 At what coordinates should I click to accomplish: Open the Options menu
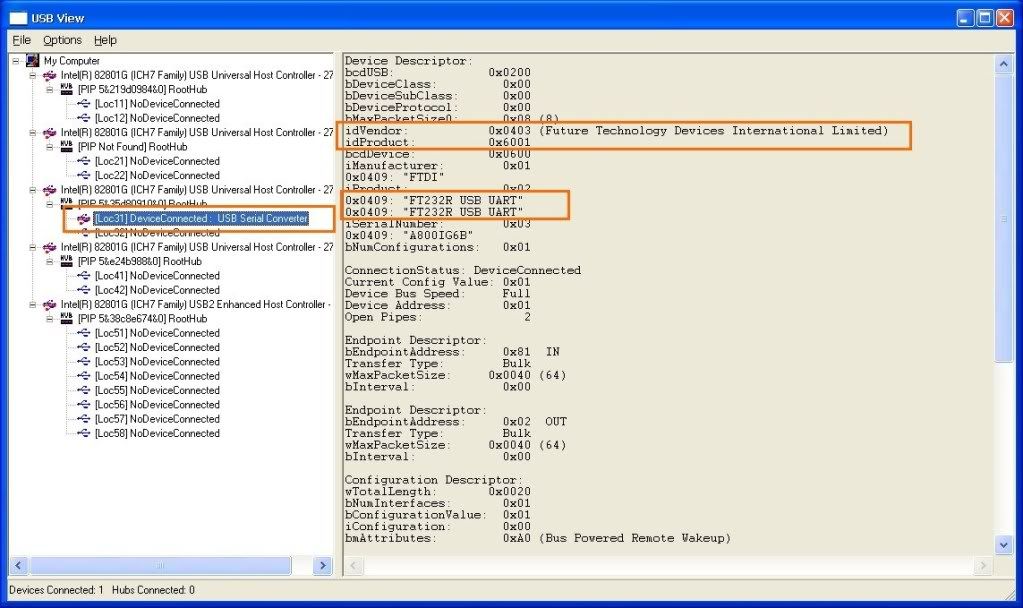tap(62, 40)
